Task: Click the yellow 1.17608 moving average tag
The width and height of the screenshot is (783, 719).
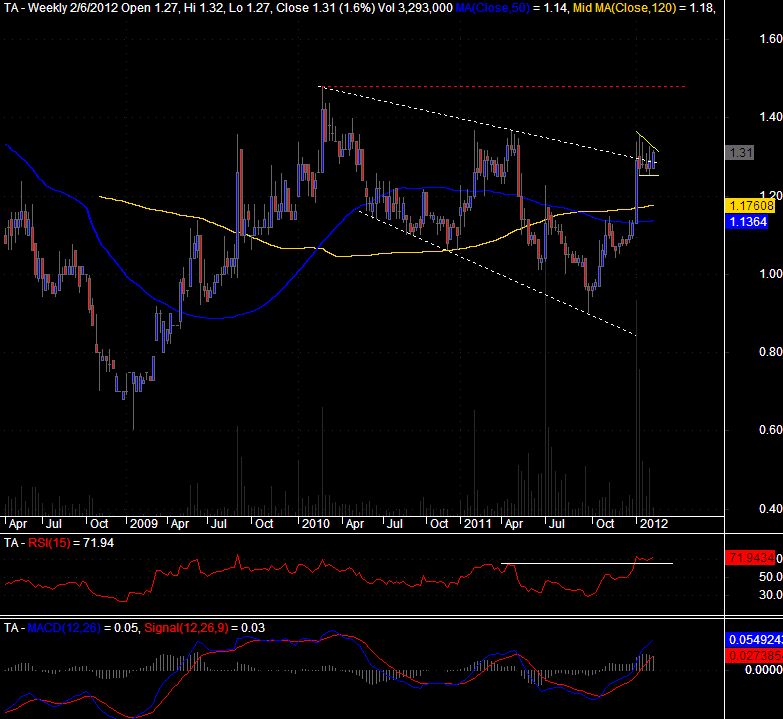Action: [750, 205]
